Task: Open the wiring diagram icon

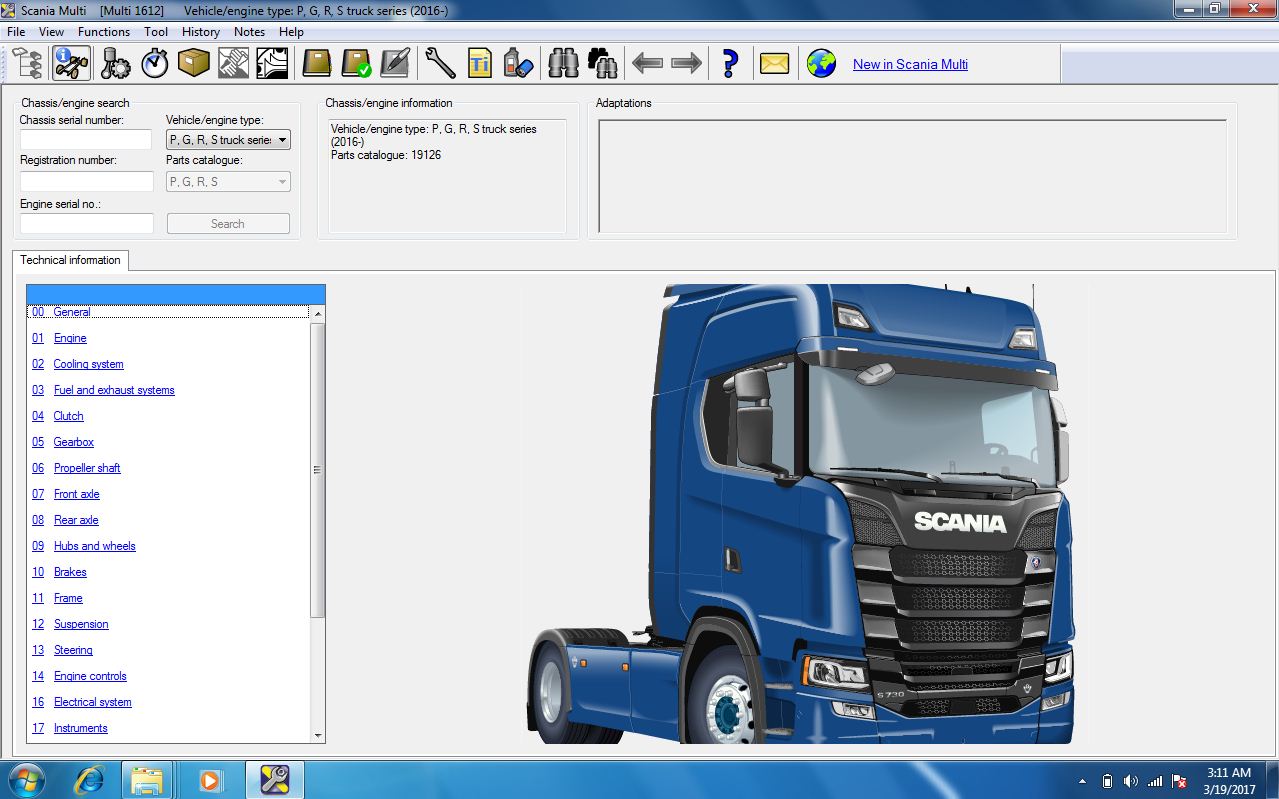Action: tap(272, 64)
